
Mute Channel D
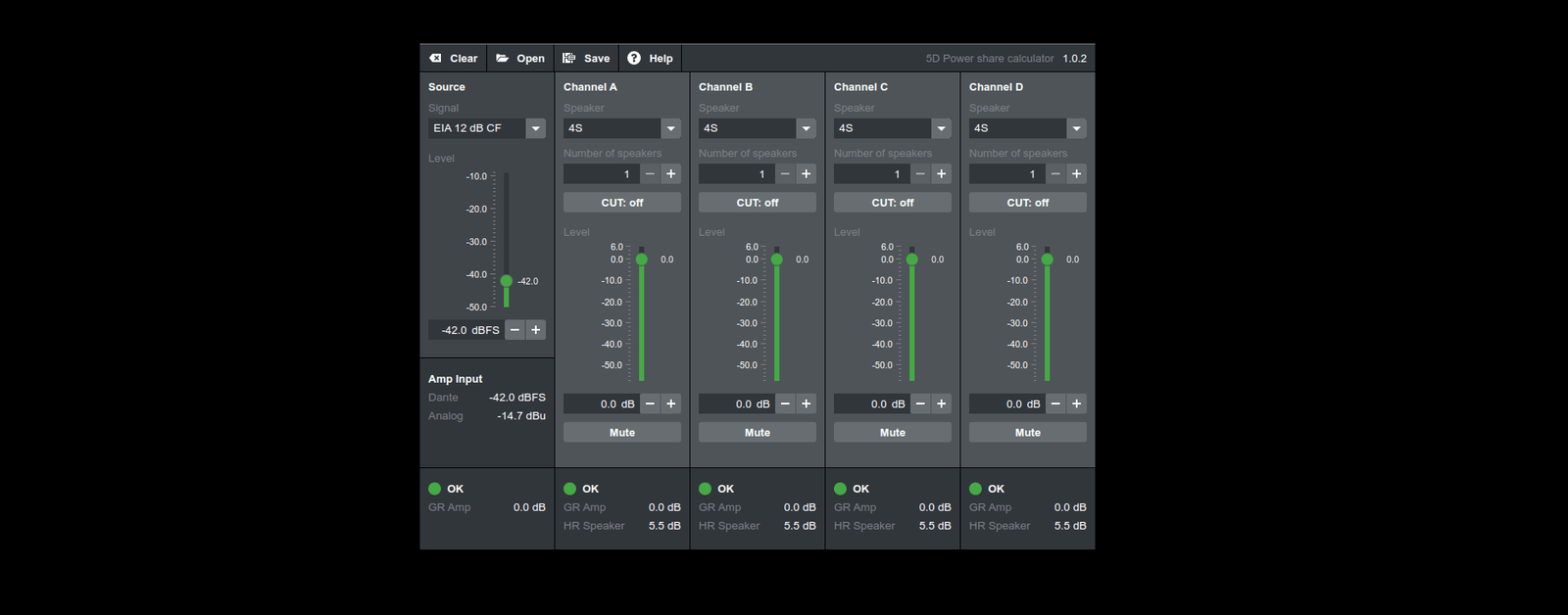click(x=1027, y=432)
